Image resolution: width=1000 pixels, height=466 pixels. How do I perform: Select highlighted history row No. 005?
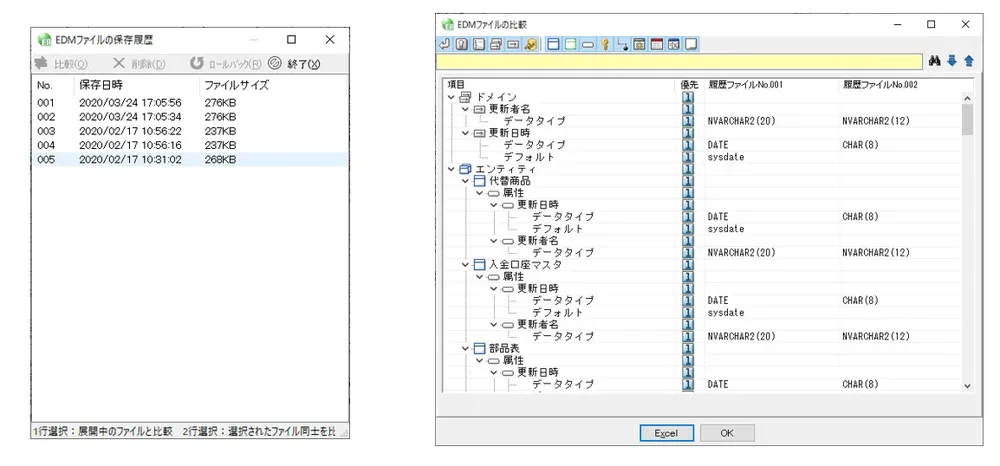(x=189, y=159)
